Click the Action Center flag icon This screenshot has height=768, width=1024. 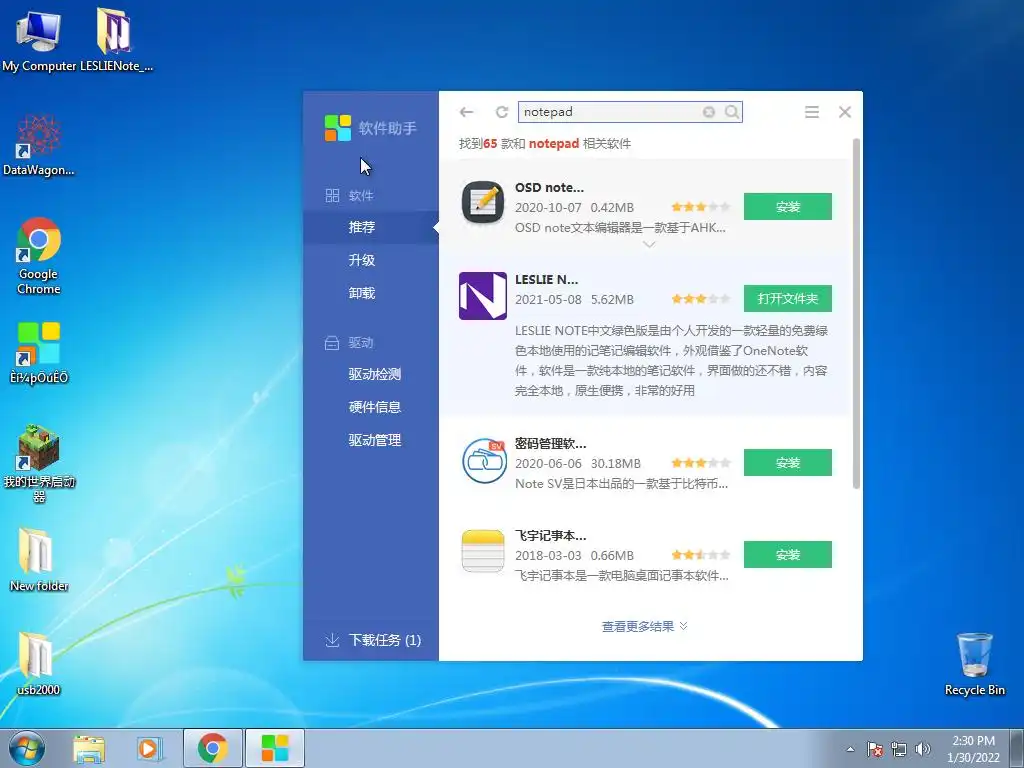(x=875, y=749)
